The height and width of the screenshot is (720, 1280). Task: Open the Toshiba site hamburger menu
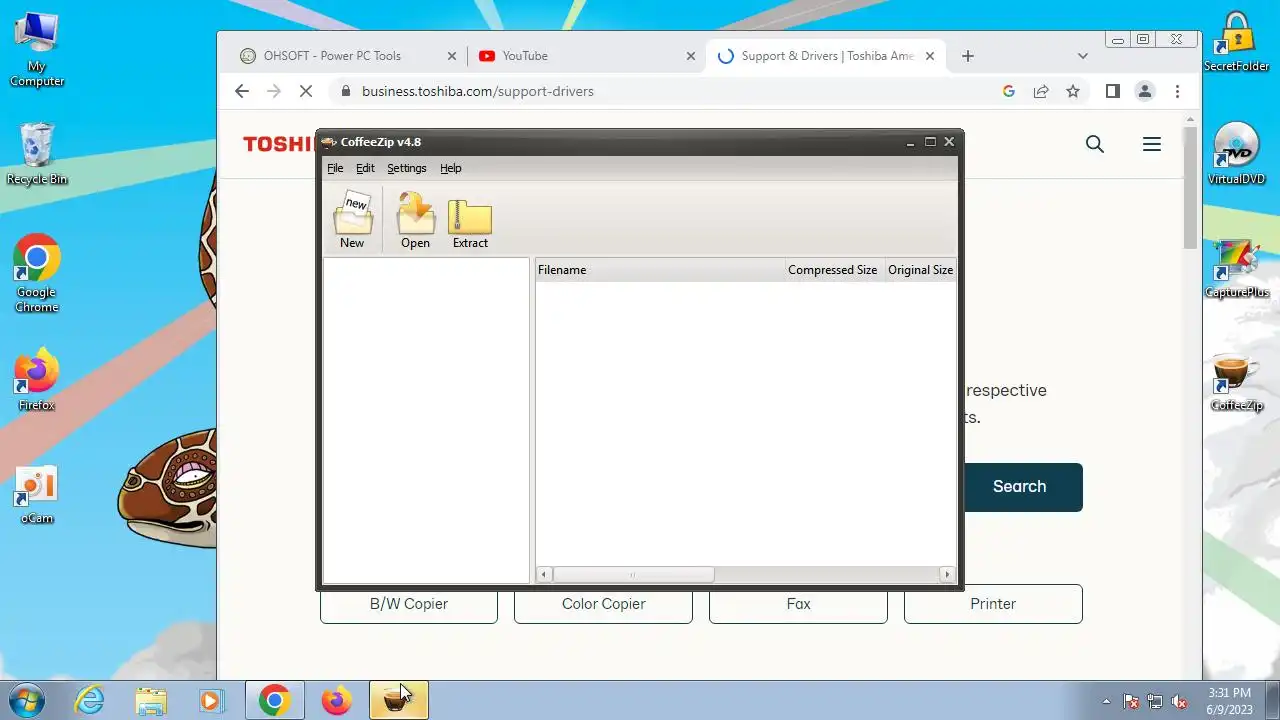(x=1152, y=144)
